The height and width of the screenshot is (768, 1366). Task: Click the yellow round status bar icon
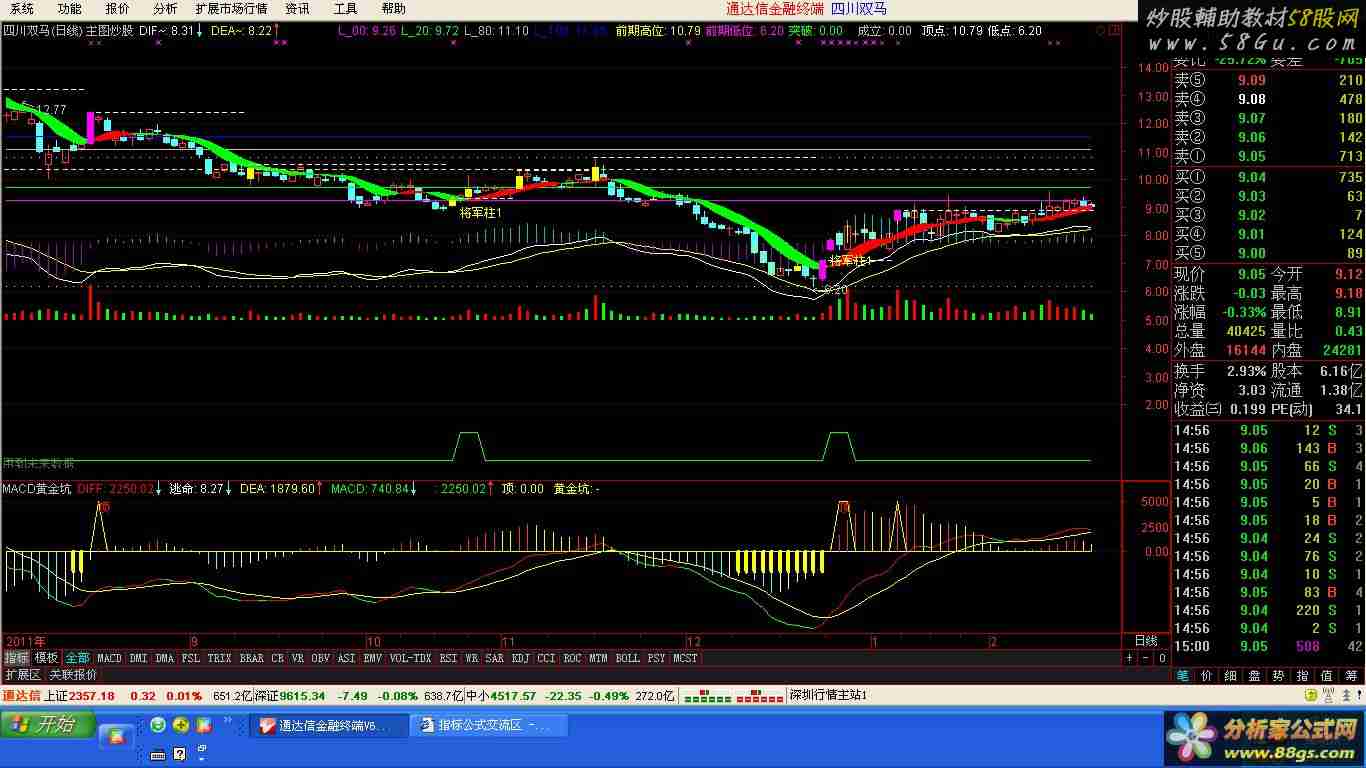click(x=1311, y=694)
